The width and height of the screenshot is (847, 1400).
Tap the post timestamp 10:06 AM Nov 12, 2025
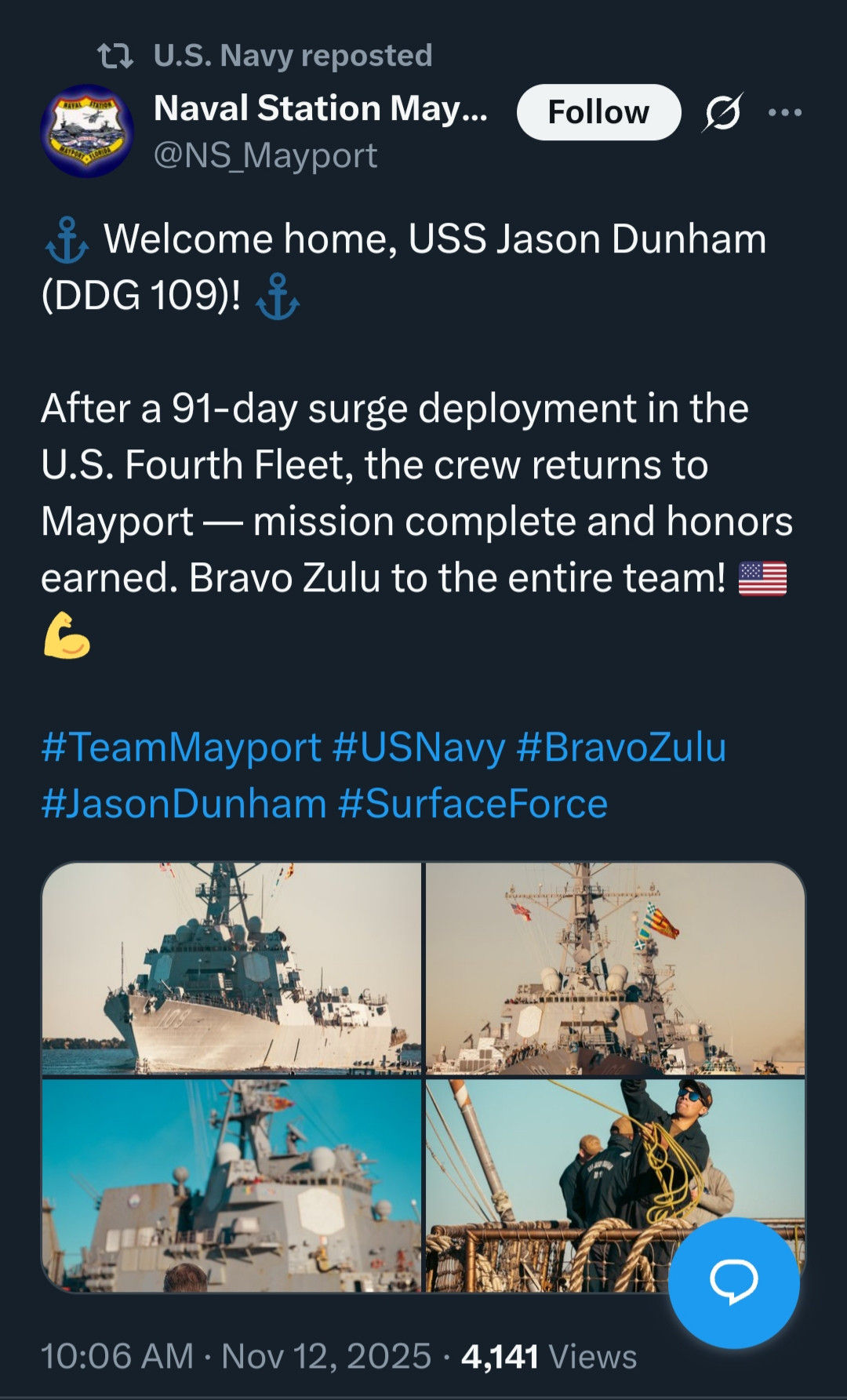click(235, 1355)
